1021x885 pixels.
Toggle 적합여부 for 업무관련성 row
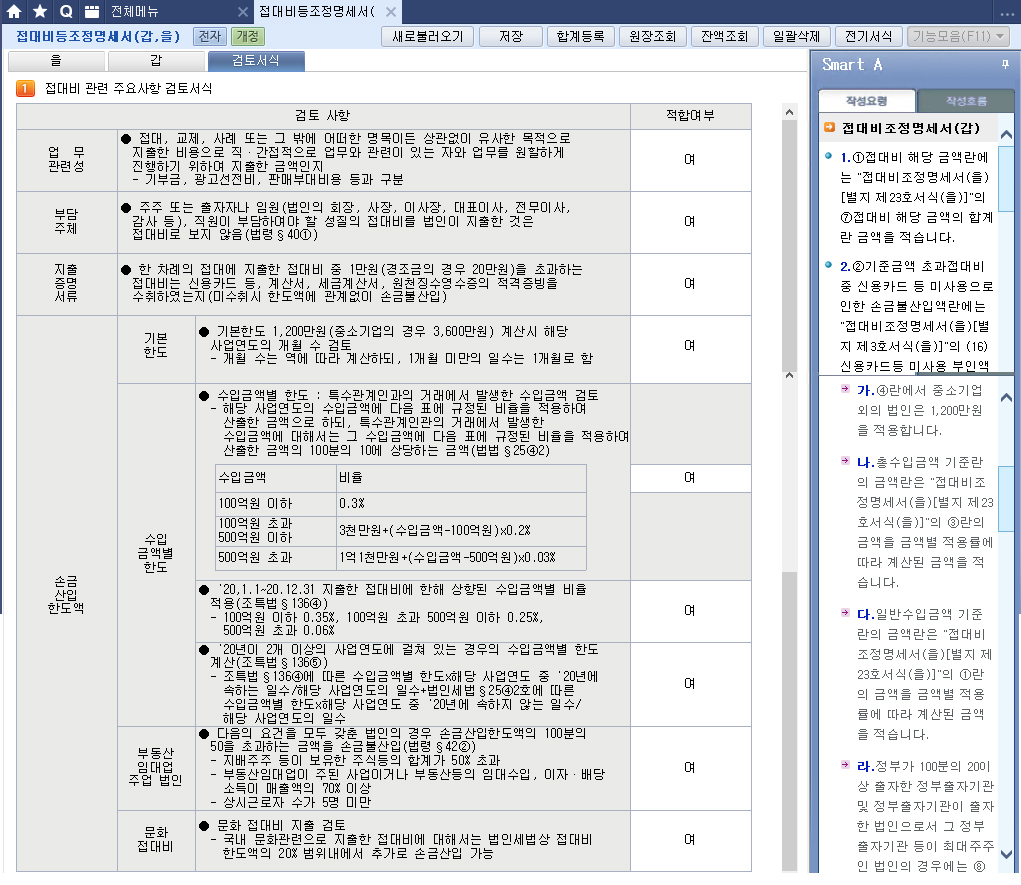[x=690, y=160]
